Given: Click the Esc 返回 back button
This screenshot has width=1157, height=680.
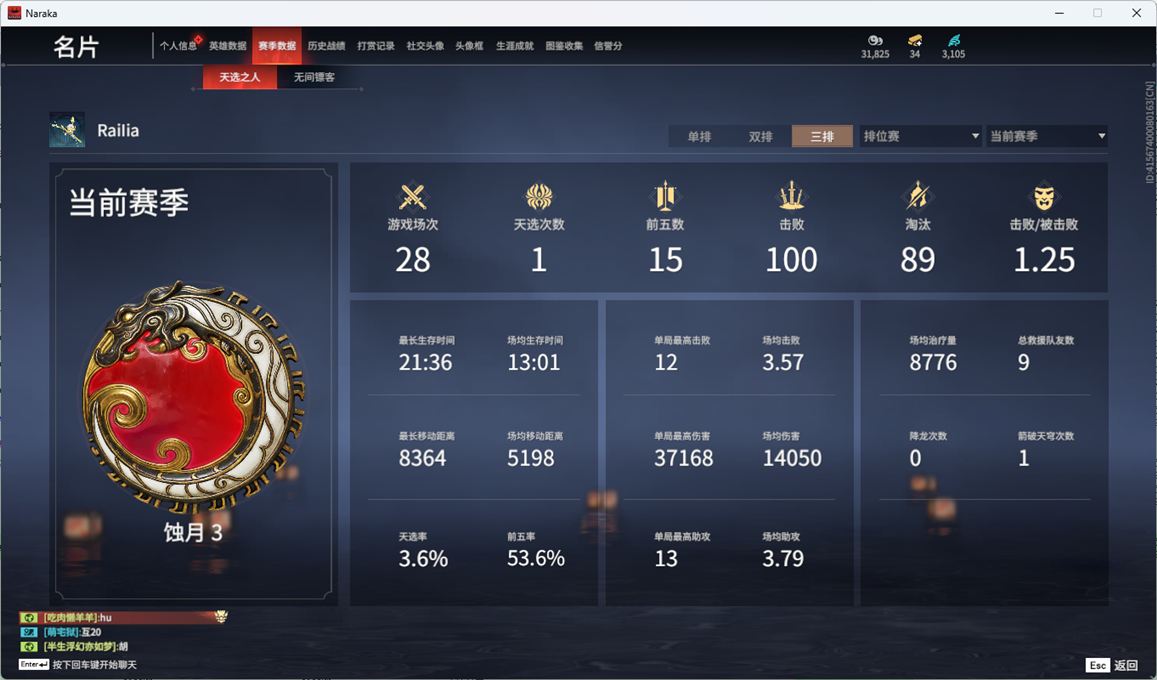Looking at the screenshot, I should coord(1112,665).
